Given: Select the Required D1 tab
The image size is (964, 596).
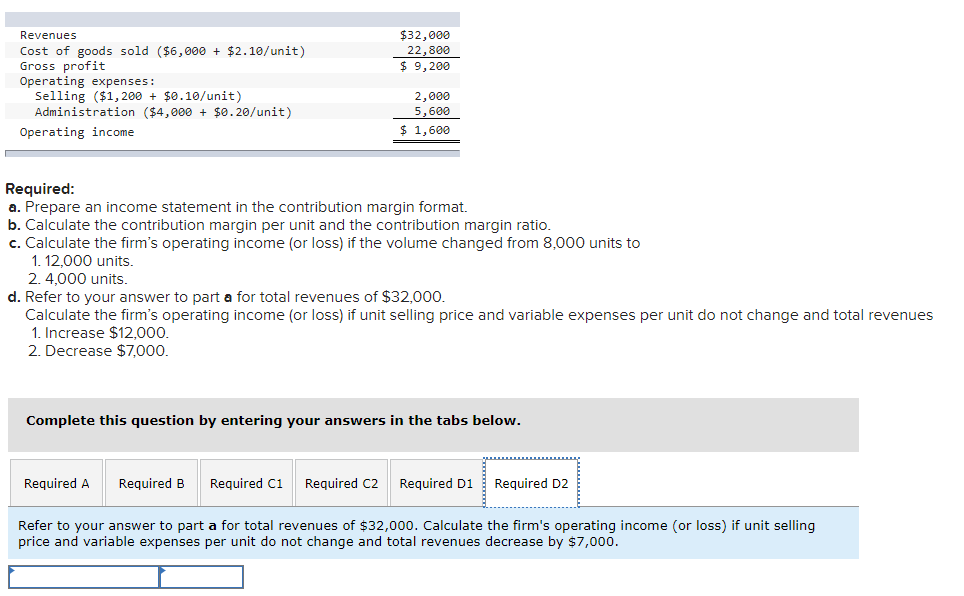Looking at the screenshot, I should pos(436,483).
